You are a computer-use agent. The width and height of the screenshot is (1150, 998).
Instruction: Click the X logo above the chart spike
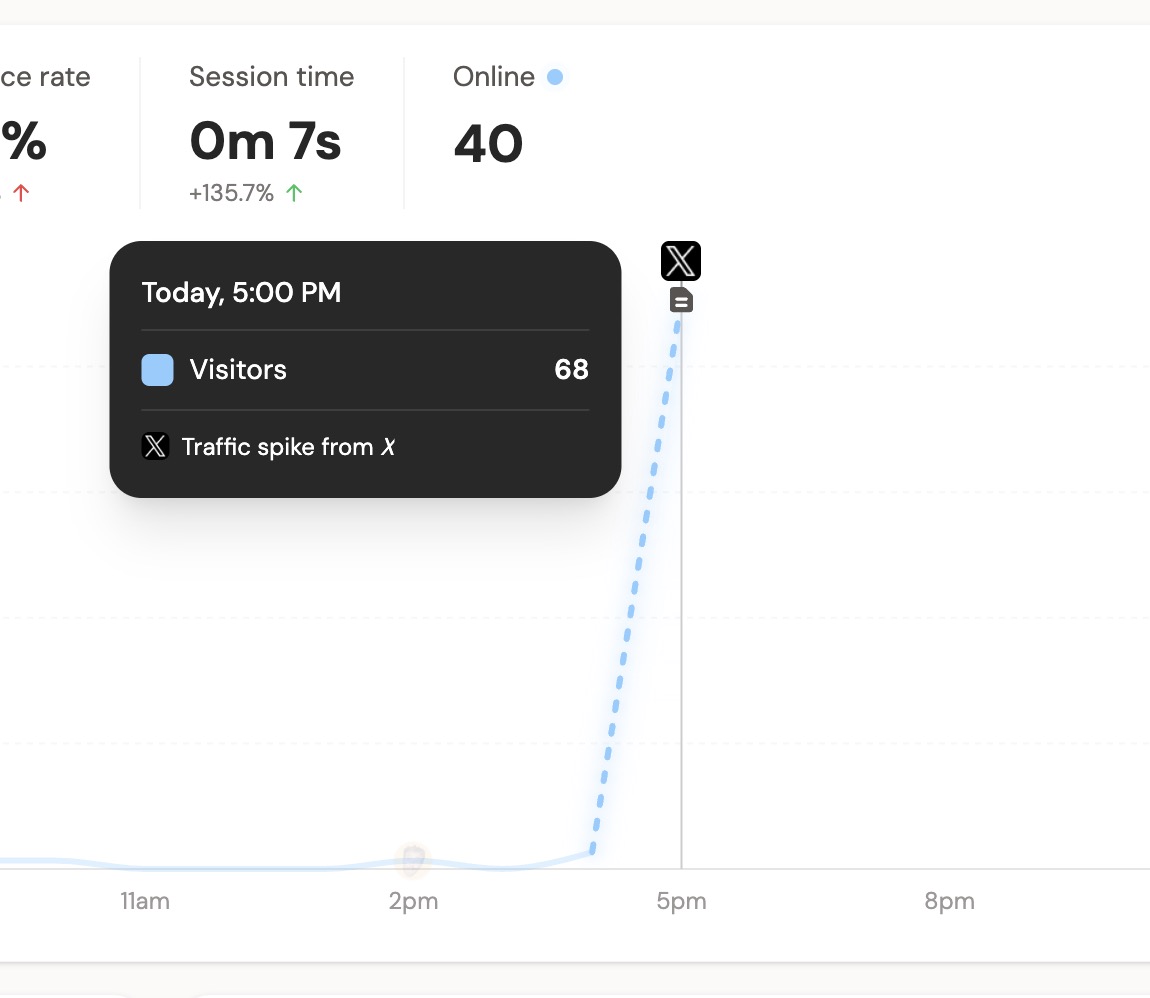(x=681, y=261)
